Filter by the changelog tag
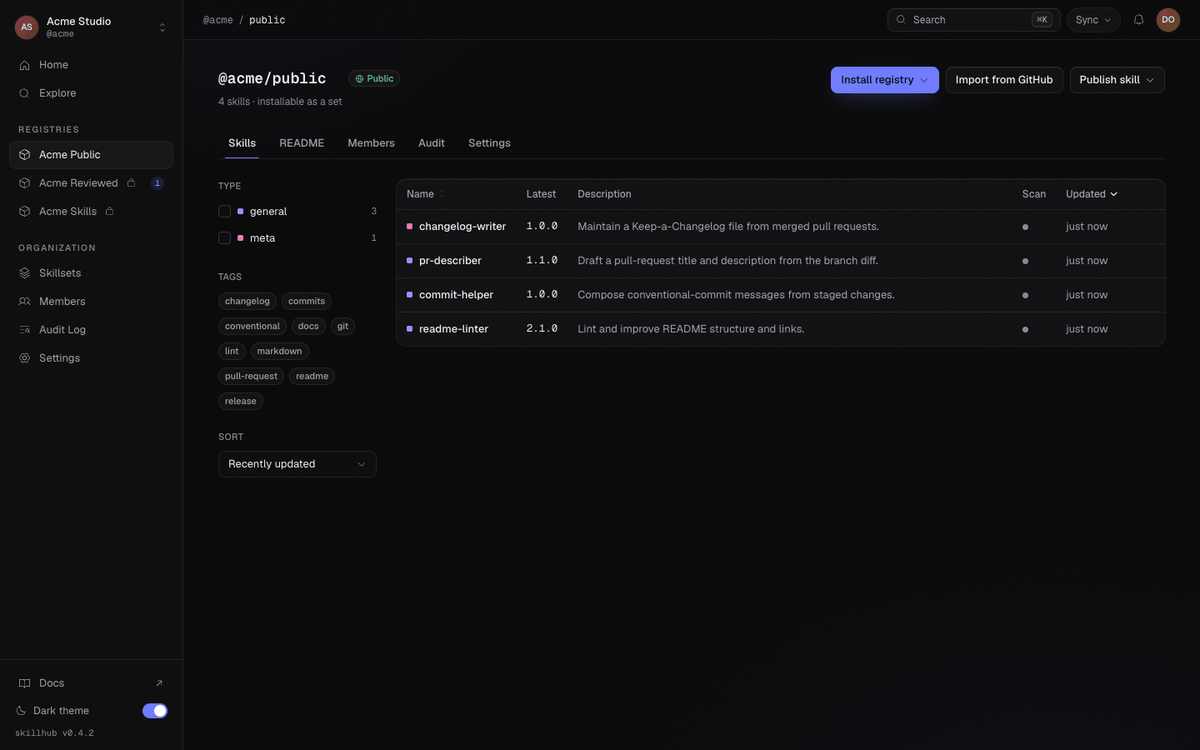 tap(248, 301)
